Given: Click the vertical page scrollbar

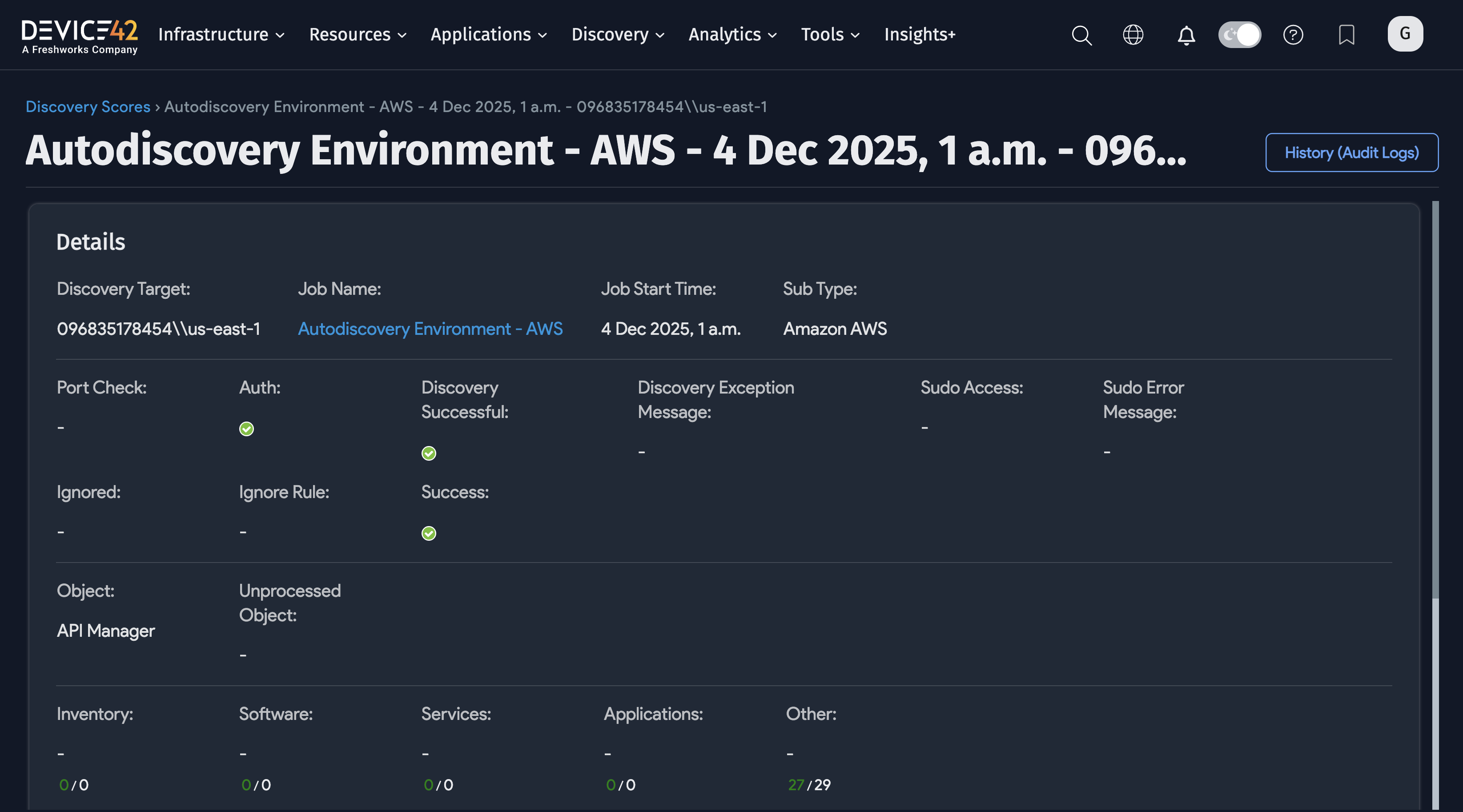Looking at the screenshot, I should 1435,398.
